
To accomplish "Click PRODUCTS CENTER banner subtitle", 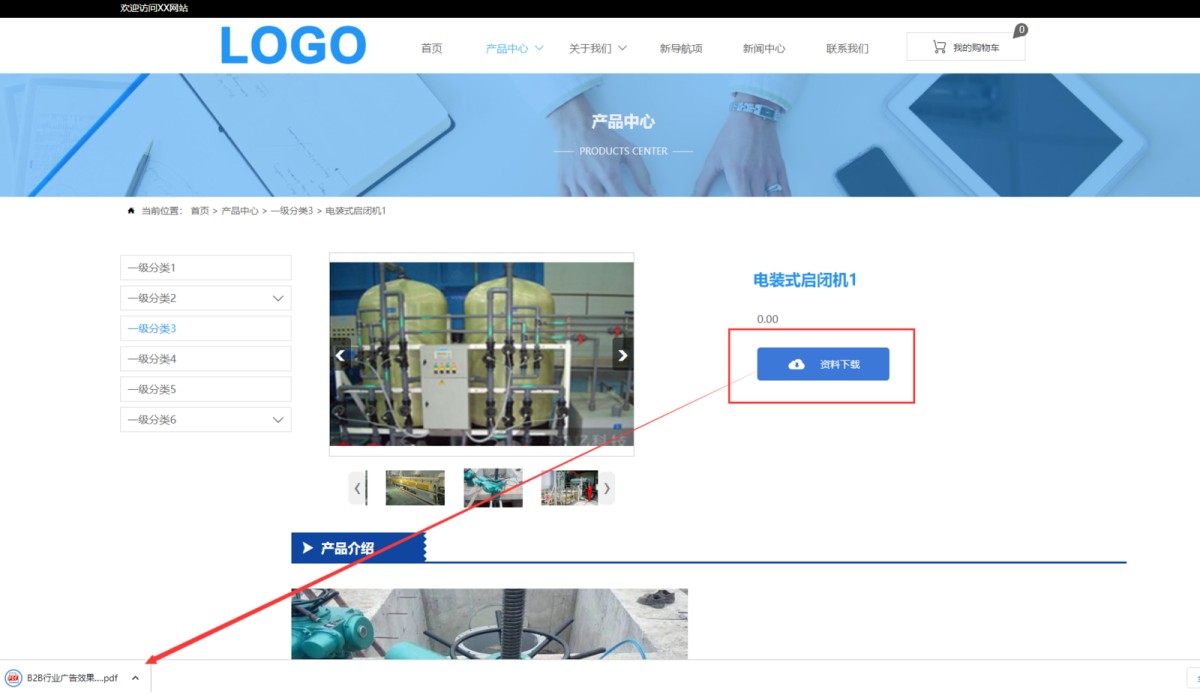I will pyautogui.click(x=623, y=152).
